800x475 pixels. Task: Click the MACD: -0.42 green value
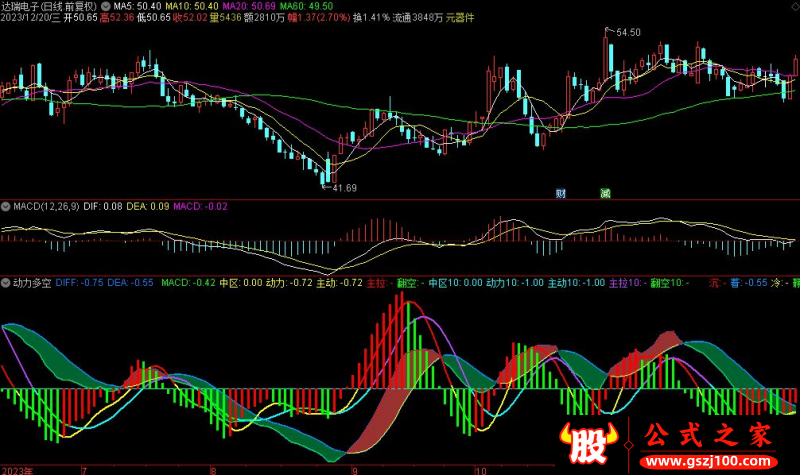click(x=188, y=283)
